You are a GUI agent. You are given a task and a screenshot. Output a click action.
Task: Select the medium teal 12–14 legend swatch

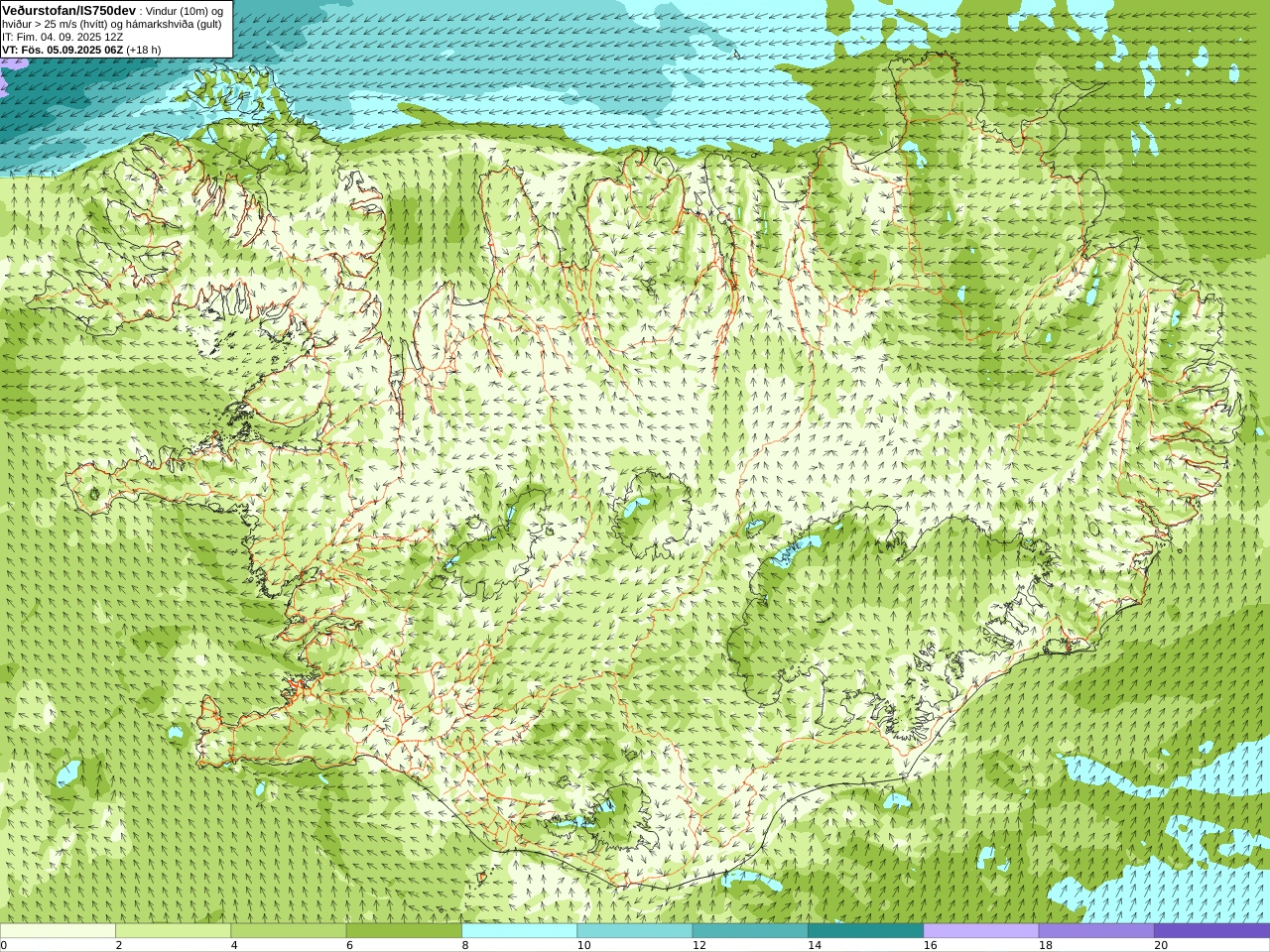click(x=749, y=931)
